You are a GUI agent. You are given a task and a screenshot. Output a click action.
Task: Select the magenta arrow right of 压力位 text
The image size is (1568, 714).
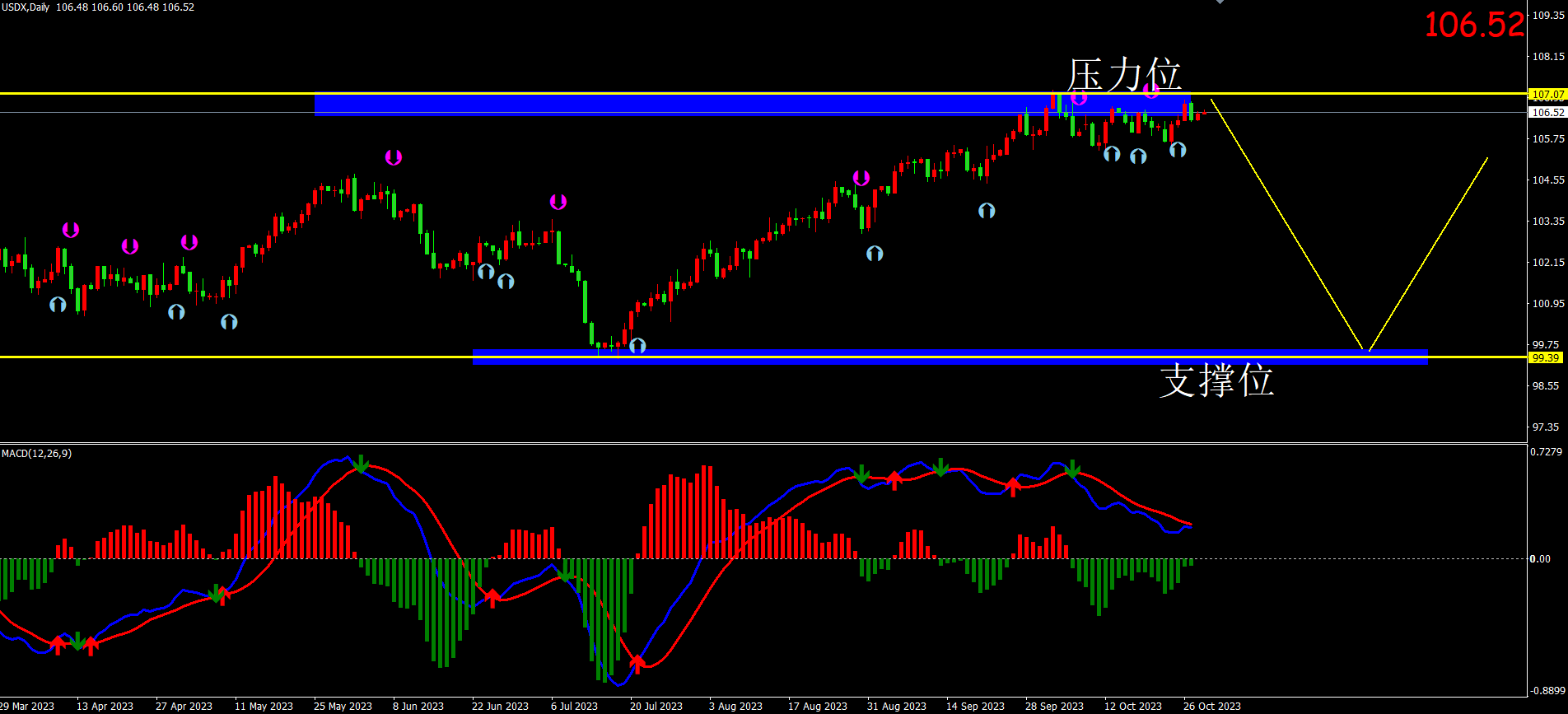(1151, 90)
